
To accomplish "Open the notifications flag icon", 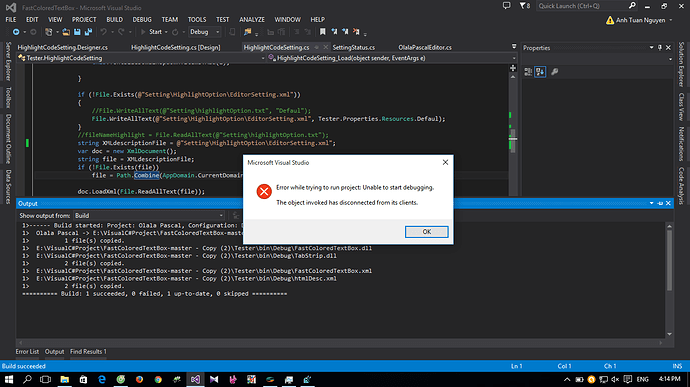I will point(524,6).
